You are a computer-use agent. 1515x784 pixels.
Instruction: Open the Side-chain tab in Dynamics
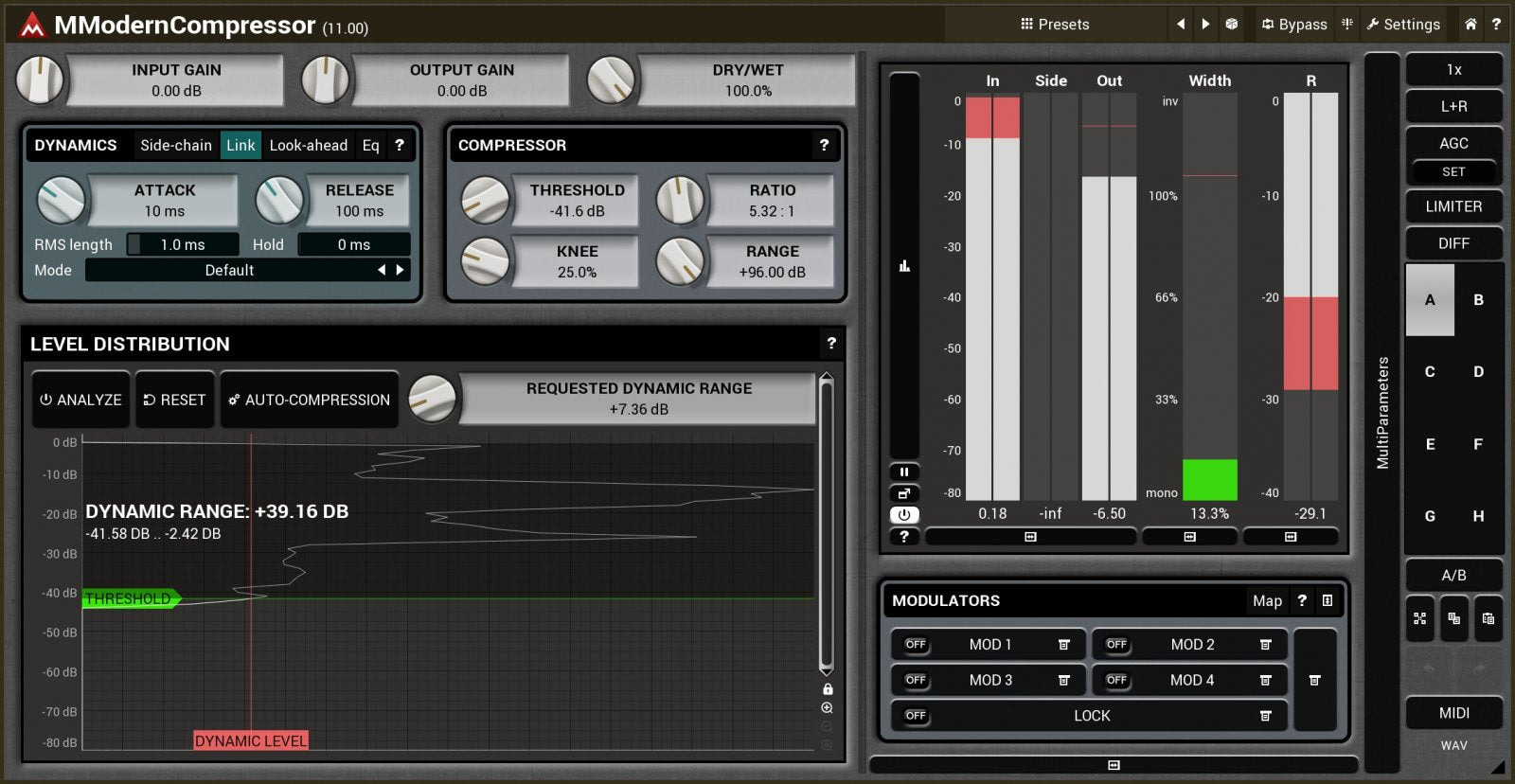click(x=176, y=145)
